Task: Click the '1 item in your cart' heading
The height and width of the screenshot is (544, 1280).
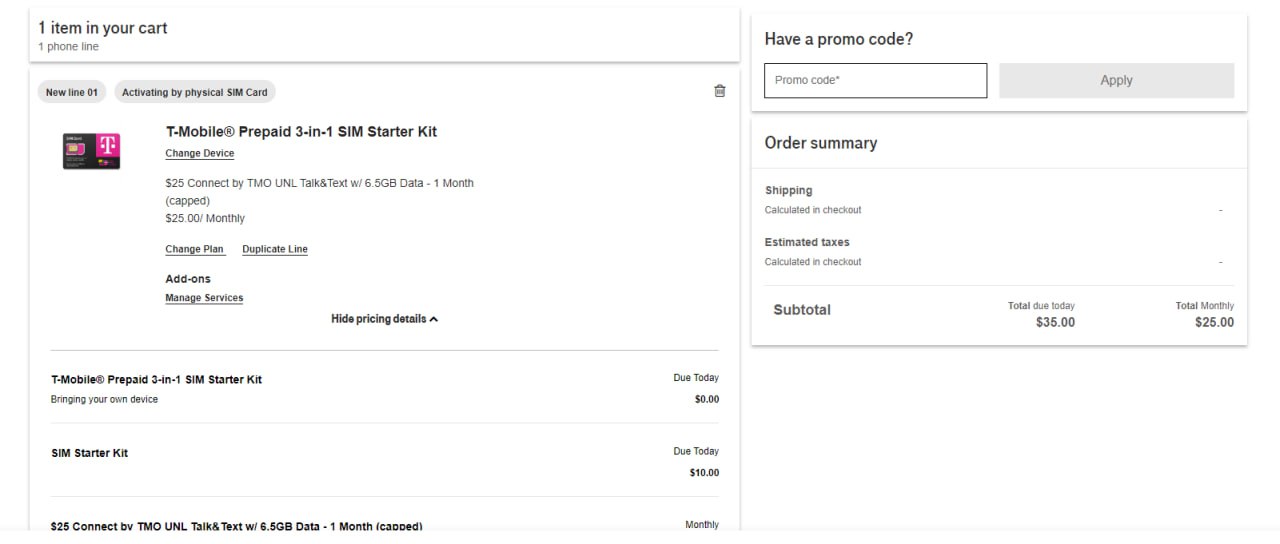Action: tap(103, 28)
